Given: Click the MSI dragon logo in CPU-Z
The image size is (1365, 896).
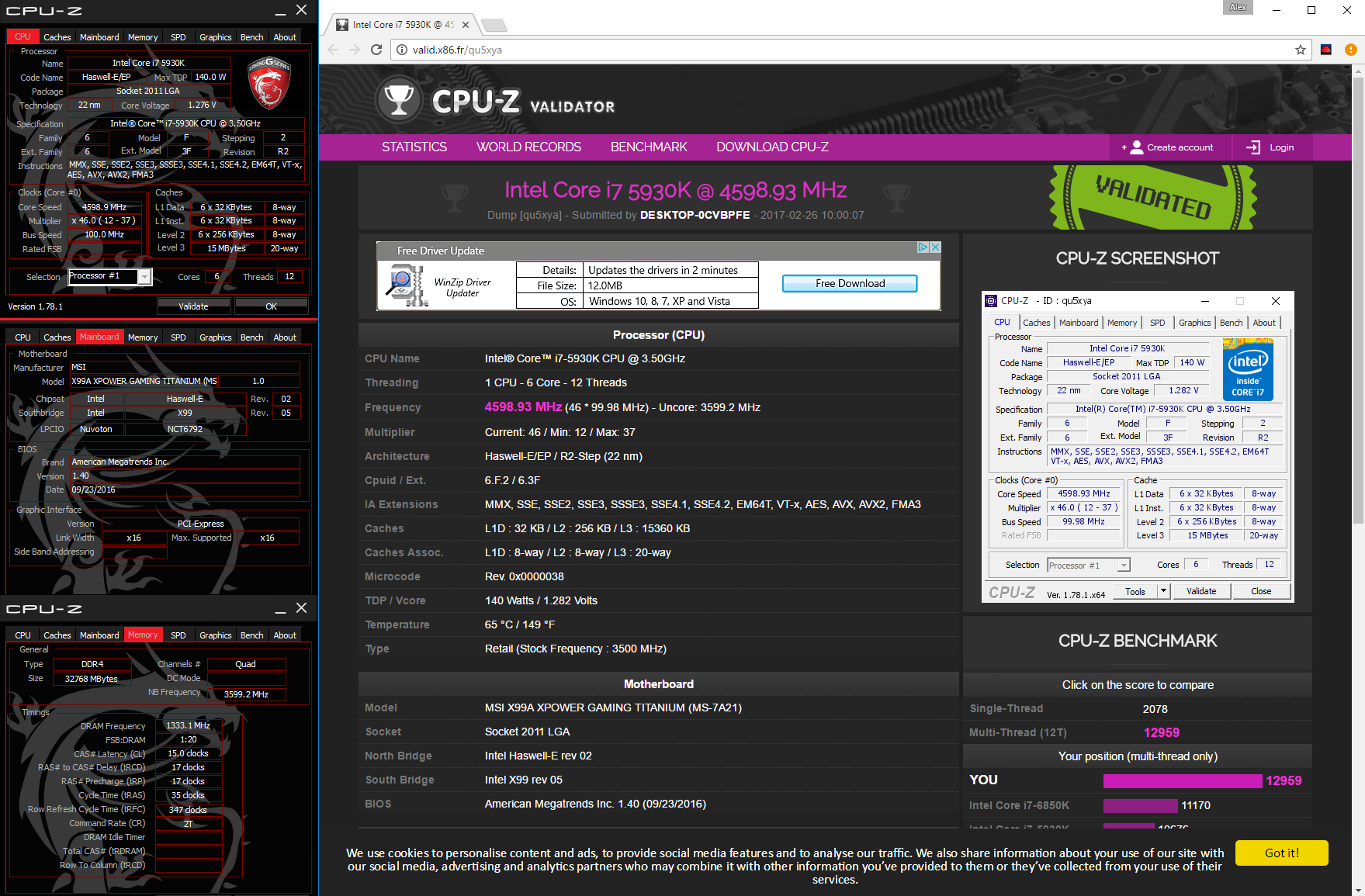Looking at the screenshot, I should click(x=269, y=84).
